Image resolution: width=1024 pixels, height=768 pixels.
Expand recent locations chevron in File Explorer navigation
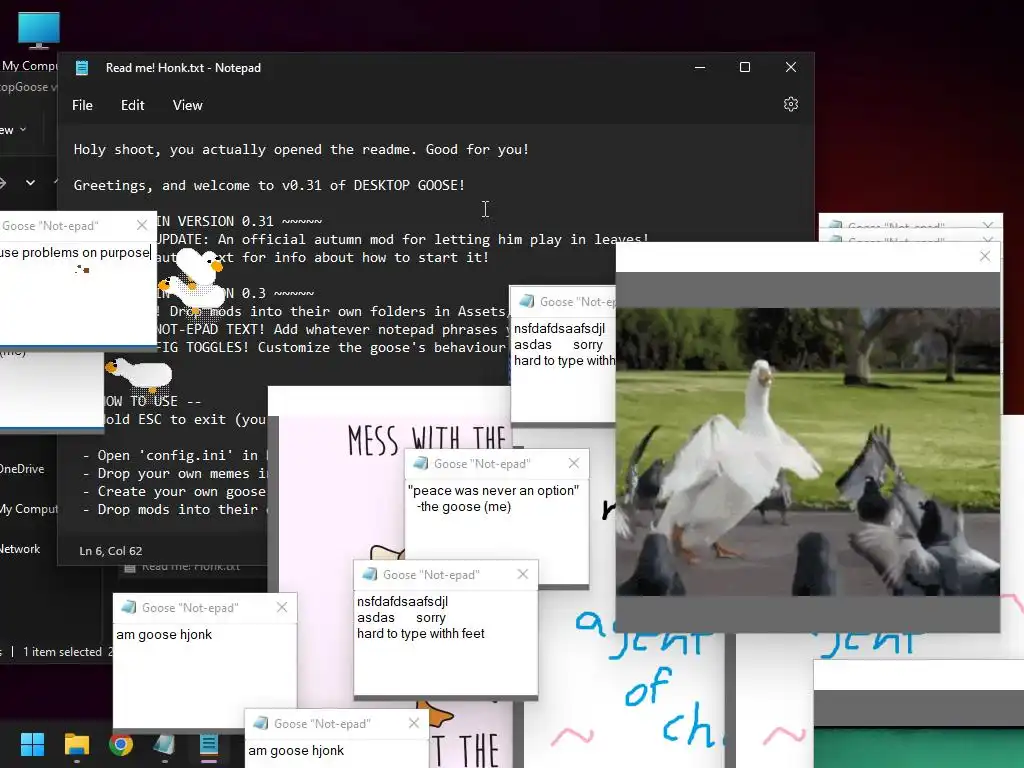31,183
